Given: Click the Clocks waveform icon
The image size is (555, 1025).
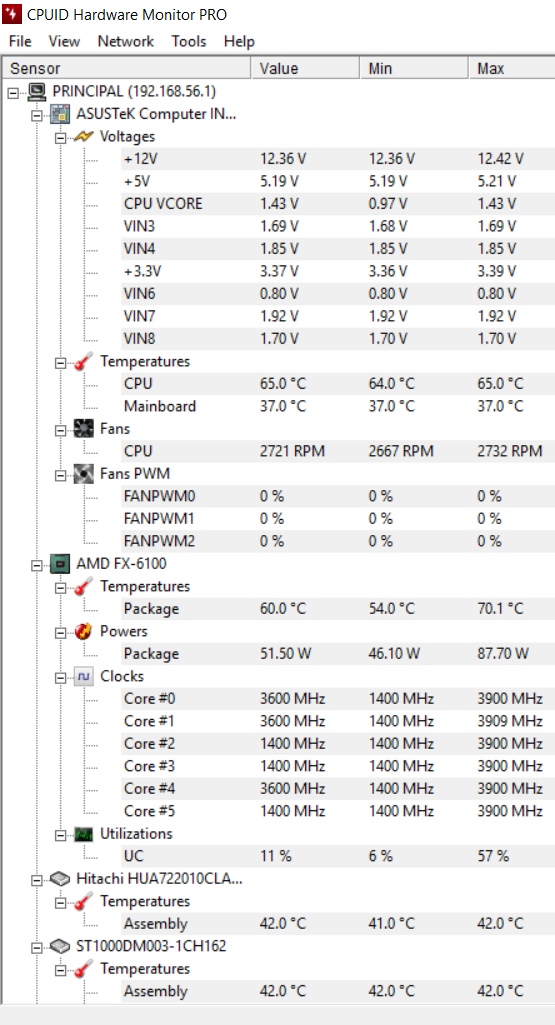Looking at the screenshot, I should click(84, 677).
